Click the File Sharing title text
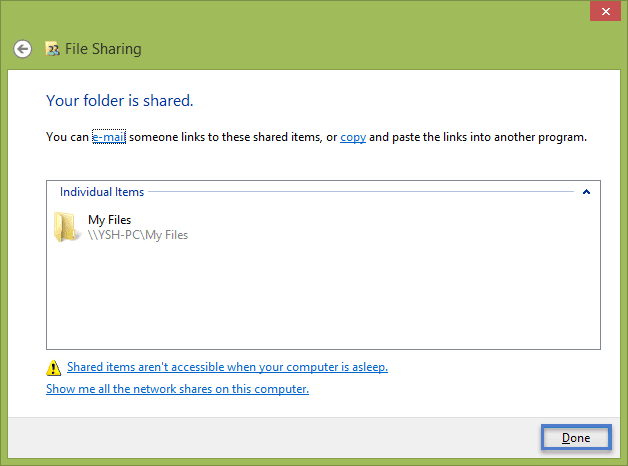The height and width of the screenshot is (466, 628). (103, 49)
